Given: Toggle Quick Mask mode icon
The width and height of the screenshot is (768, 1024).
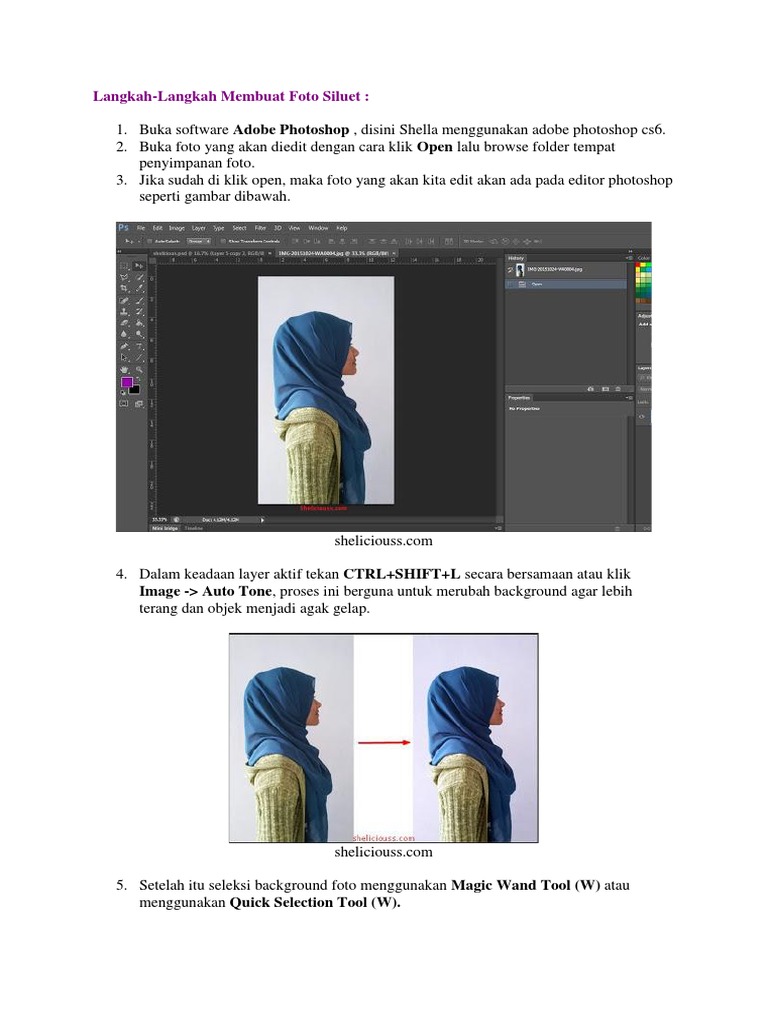Looking at the screenshot, I should coord(123,404).
